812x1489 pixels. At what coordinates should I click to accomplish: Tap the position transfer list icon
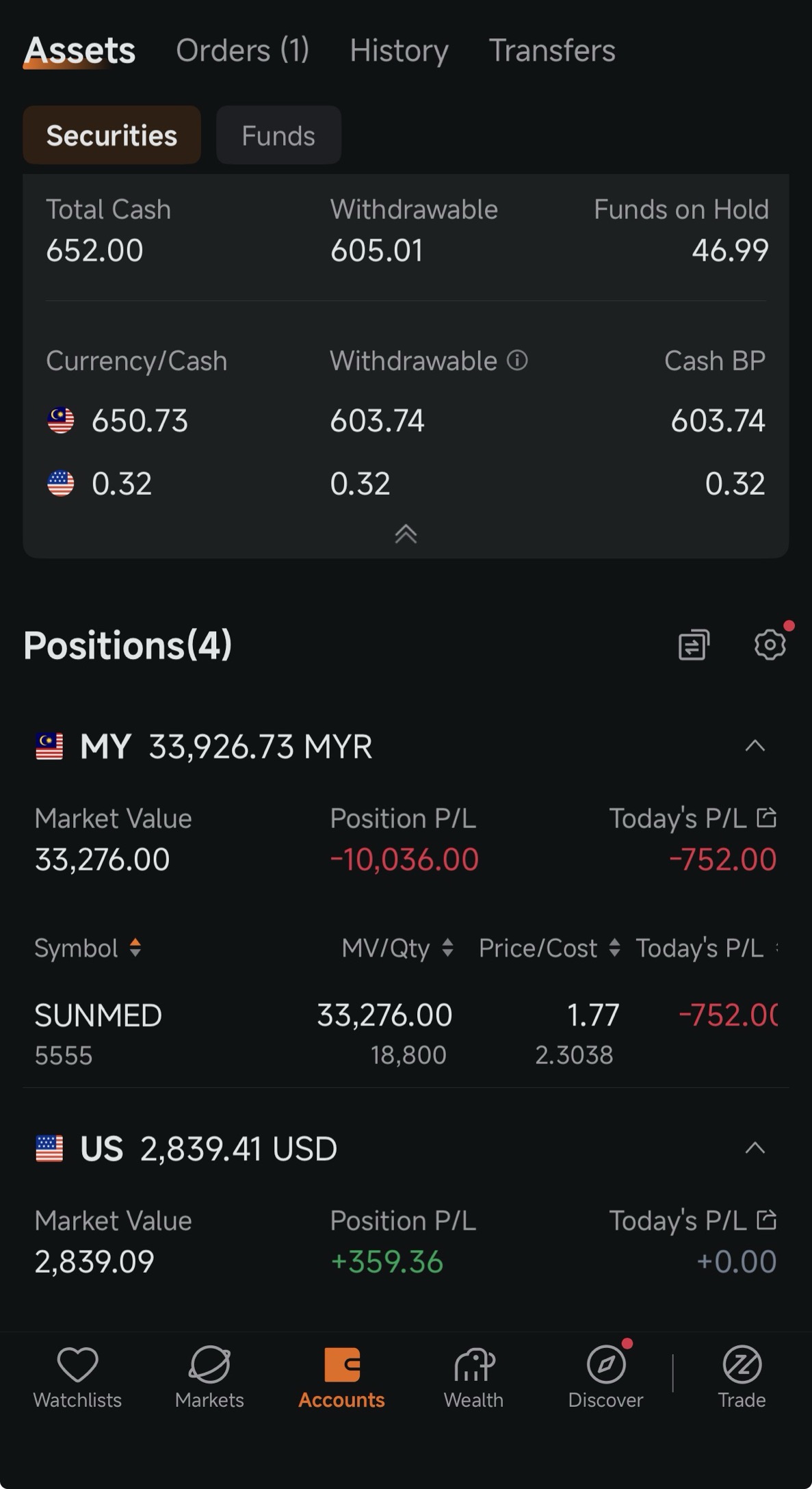click(x=694, y=644)
